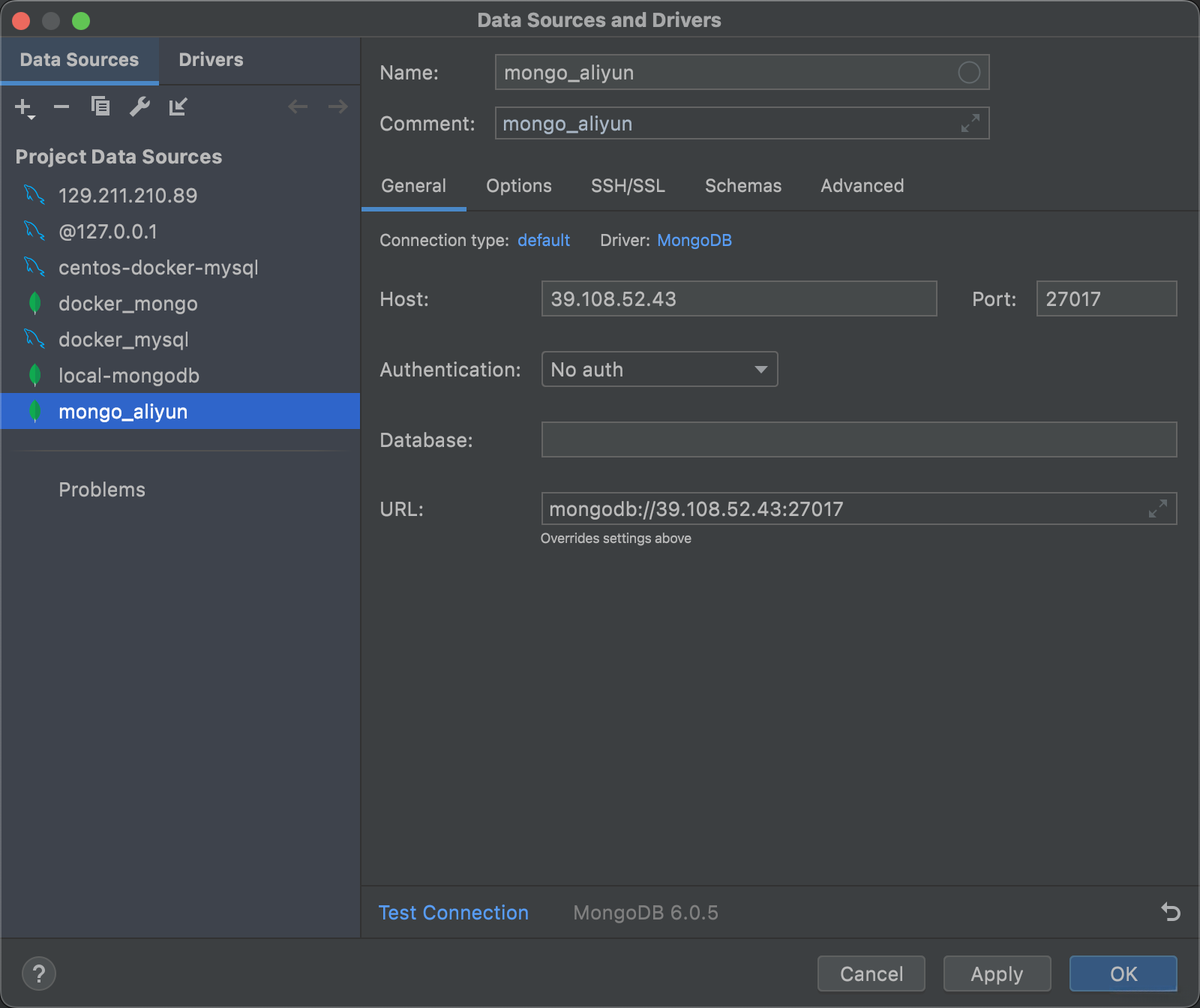Click in the Database input field
The height and width of the screenshot is (1008, 1200).
859,439
